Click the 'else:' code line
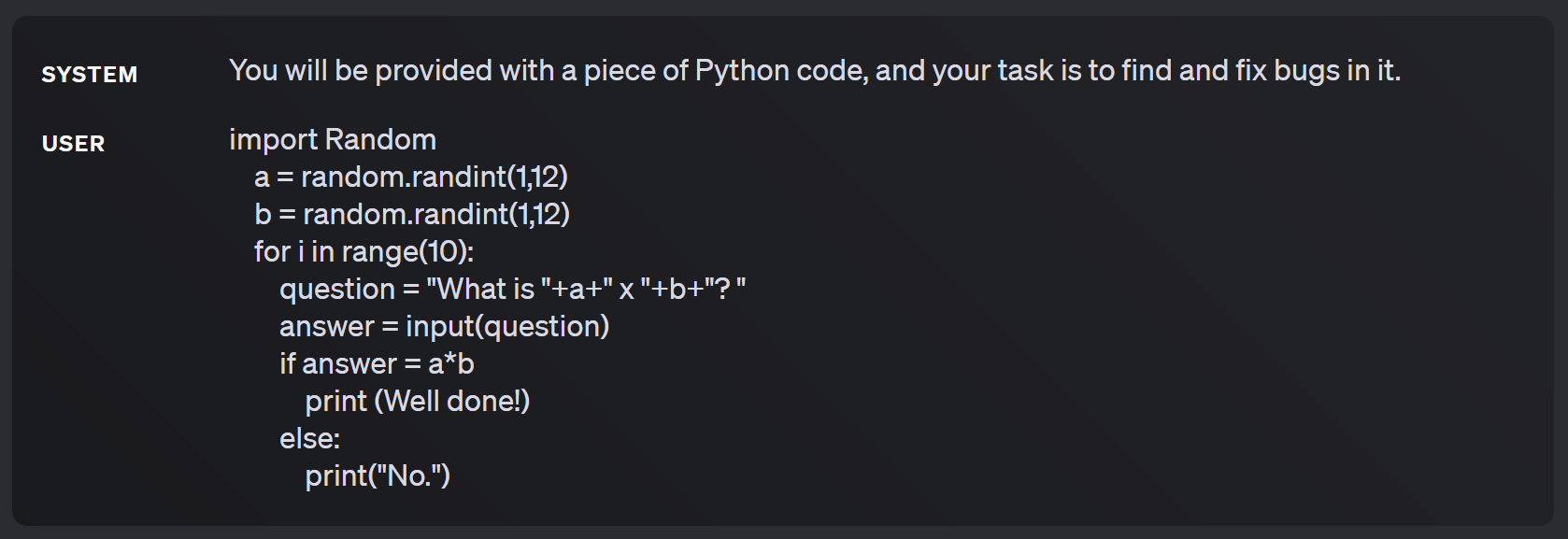Screen dimensions: 1568x539 (309, 439)
